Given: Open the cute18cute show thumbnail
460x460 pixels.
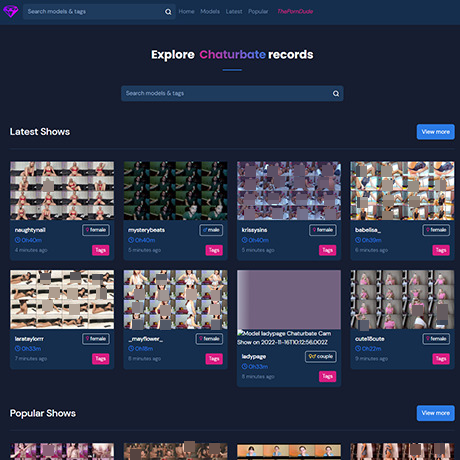Looking at the screenshot, I should 402,300.
